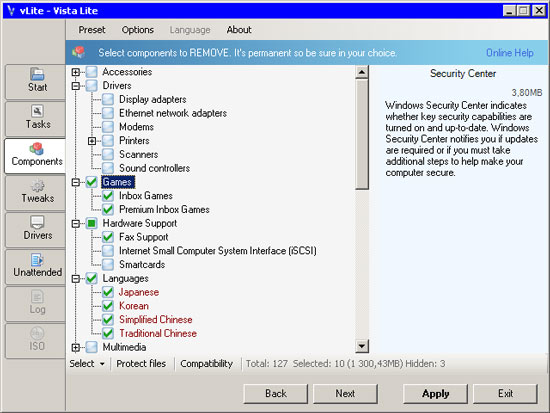This screenshot has height=413, width=550.
Task: Open the Preset menu
Action: pyautogui.click(x=92, y=30)
